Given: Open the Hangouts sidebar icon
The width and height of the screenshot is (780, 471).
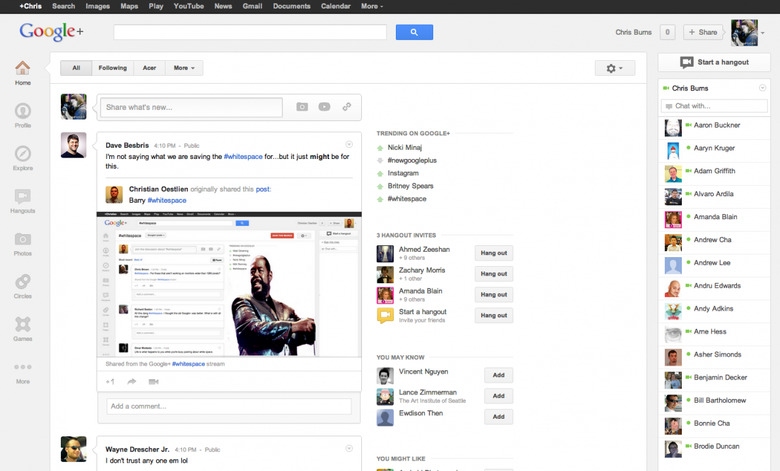Looking at the screenshot, I should click(x=22, y=196).
